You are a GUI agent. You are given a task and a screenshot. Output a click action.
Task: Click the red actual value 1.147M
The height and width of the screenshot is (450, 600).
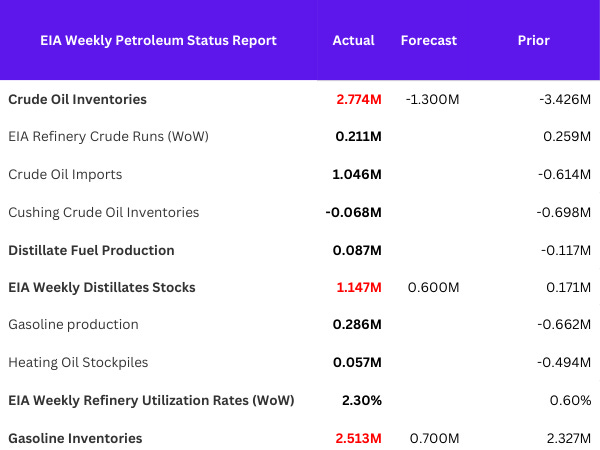tap(359, 287)
